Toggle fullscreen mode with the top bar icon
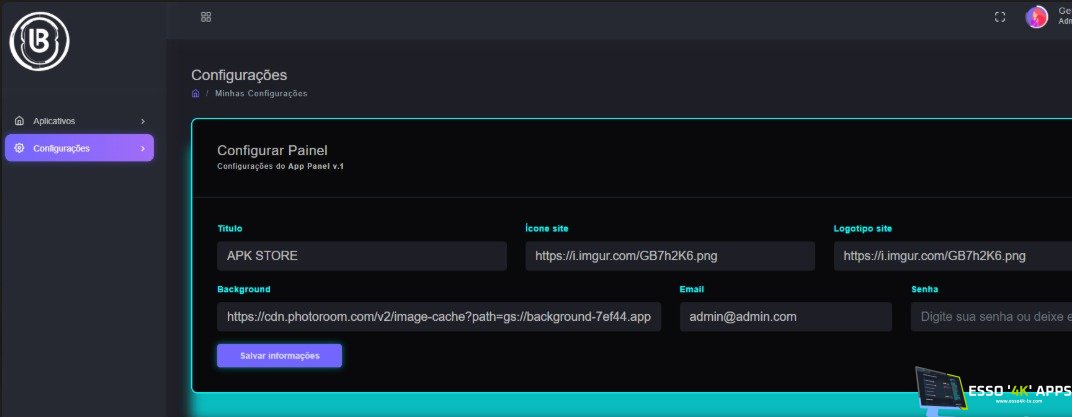 (x=999, y=17)
